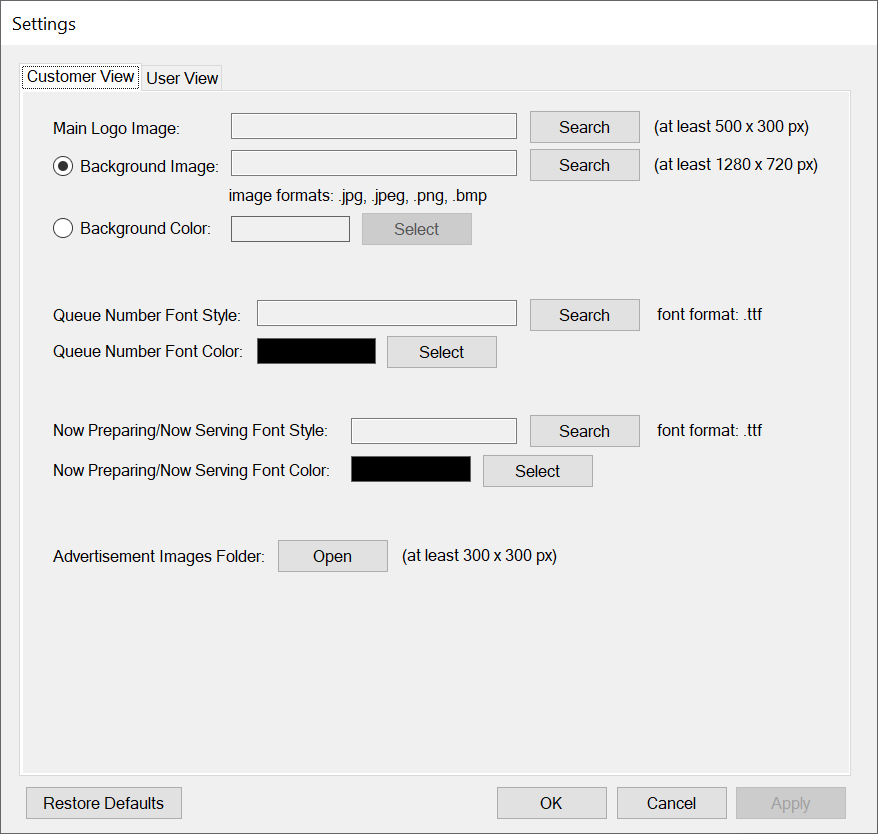Switch to the User View tab
Image resolution: width=878 pixels, height=834 pixels.
click(x=182, y=78)
